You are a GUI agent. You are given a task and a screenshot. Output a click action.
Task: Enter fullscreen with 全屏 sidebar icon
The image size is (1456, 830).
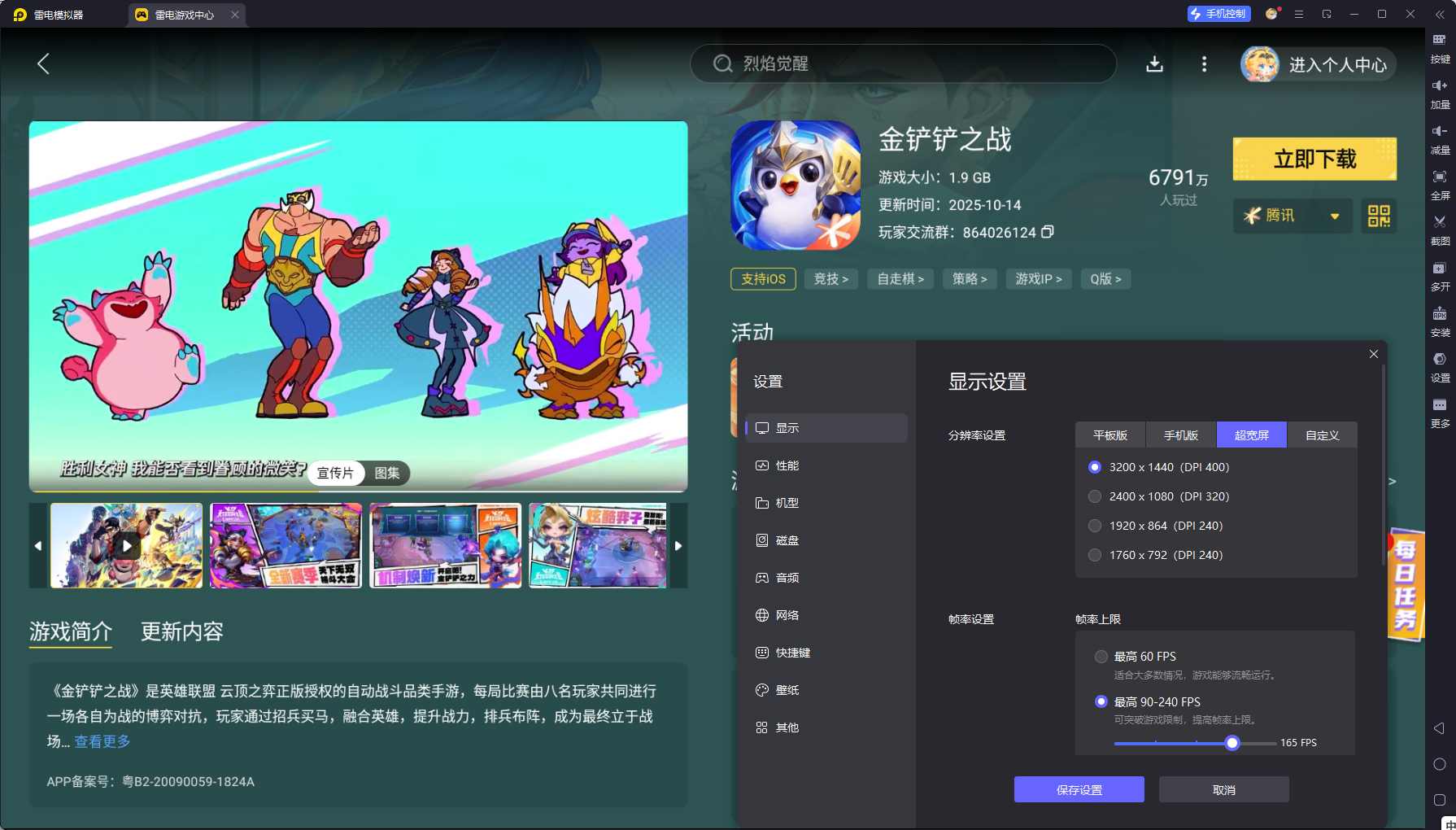1440,185
